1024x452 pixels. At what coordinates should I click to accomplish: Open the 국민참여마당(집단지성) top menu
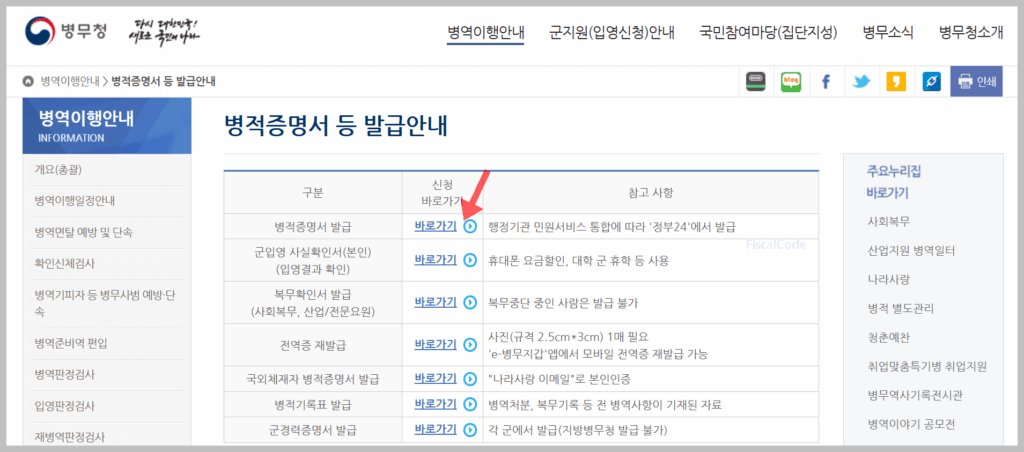tap(768, 32)
